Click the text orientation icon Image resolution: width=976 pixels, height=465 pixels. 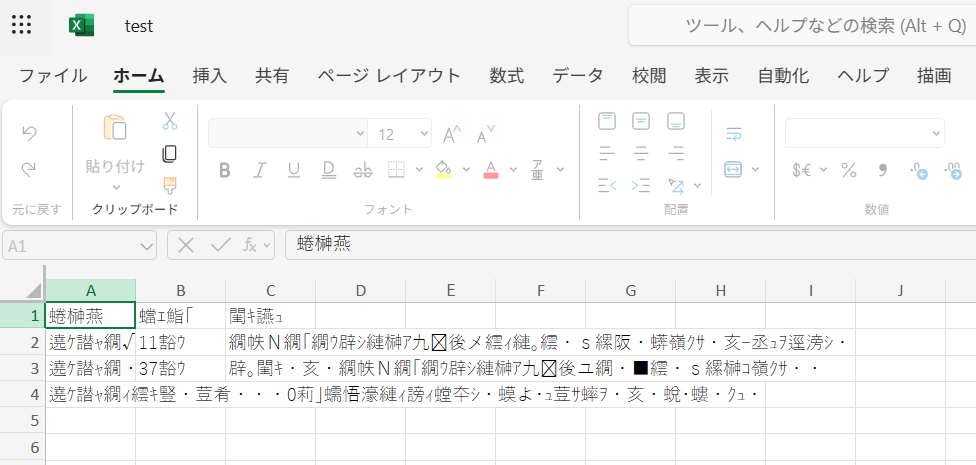676,185
